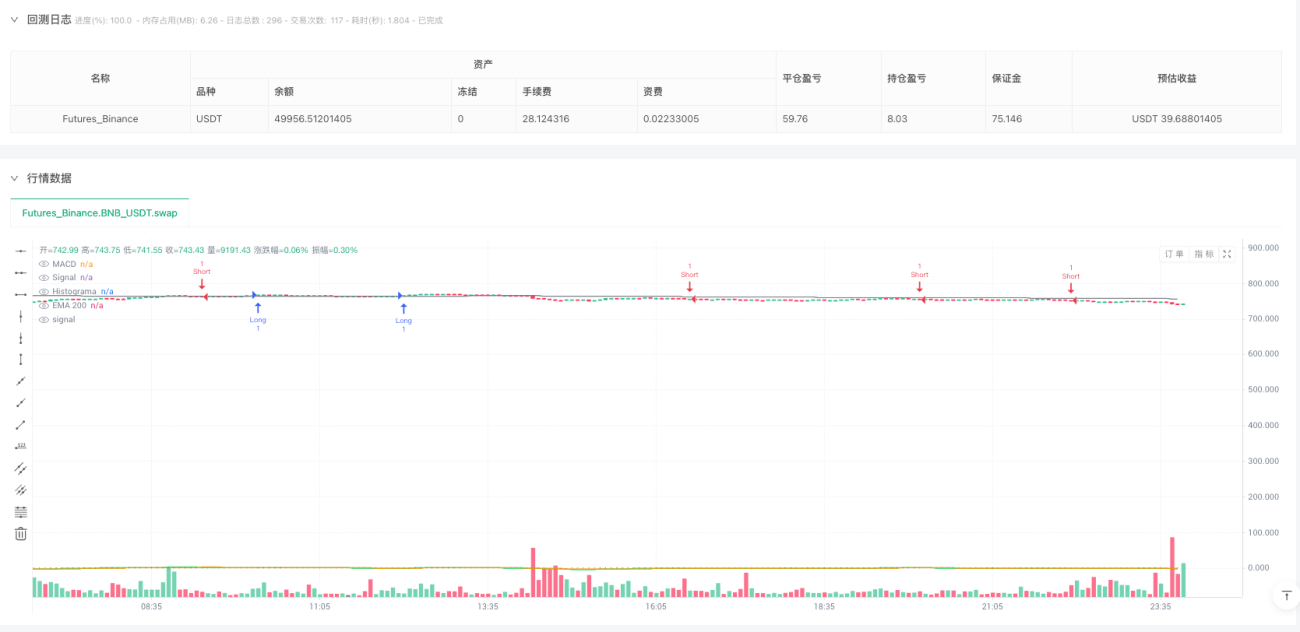
Task: Click the 资费 value 0.02233005
Action: [671, 119]
